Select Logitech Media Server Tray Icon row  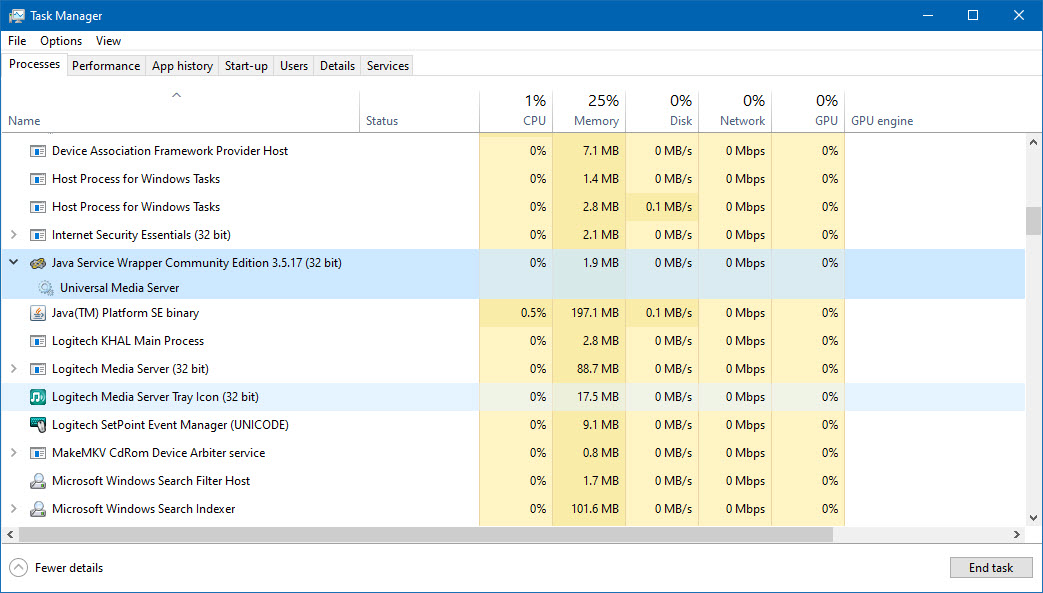point(513,397)
